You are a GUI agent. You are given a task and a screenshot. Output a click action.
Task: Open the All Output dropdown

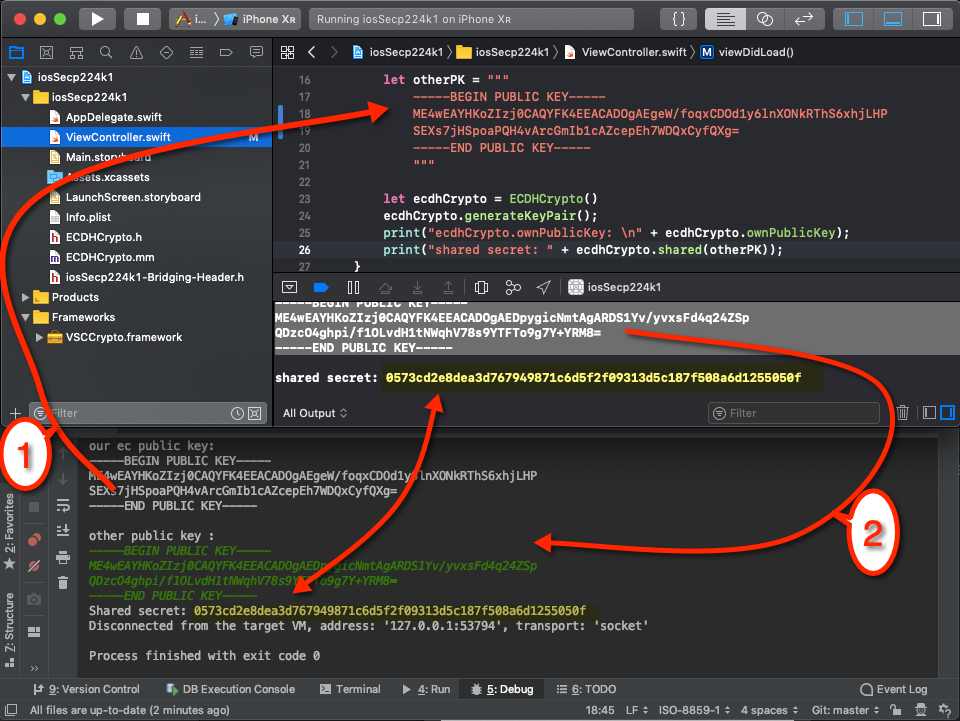[315, 413]
